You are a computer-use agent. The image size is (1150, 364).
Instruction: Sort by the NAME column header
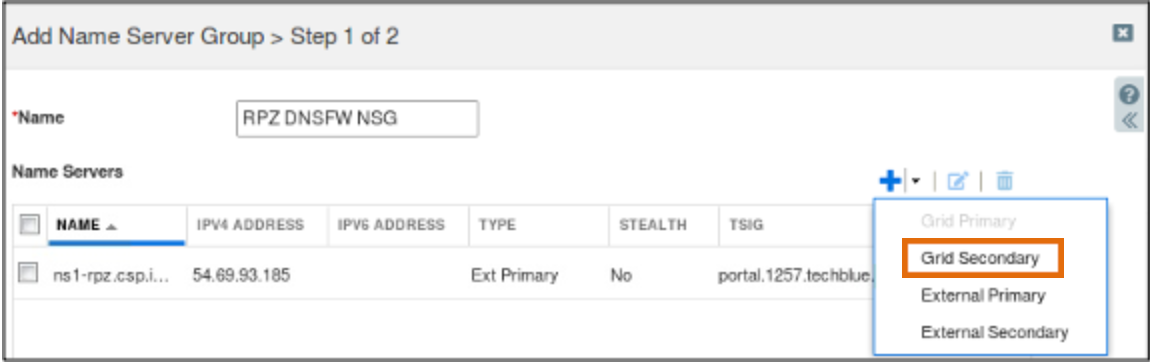tap(78, 225)
